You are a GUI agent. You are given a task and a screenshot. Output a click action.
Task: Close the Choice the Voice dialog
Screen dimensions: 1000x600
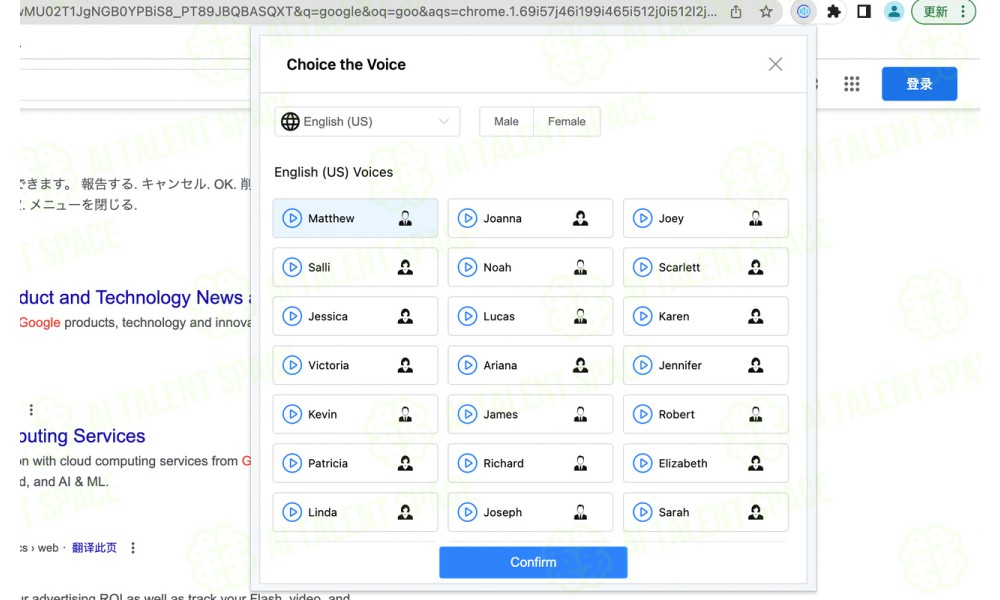tap(775, 64)
